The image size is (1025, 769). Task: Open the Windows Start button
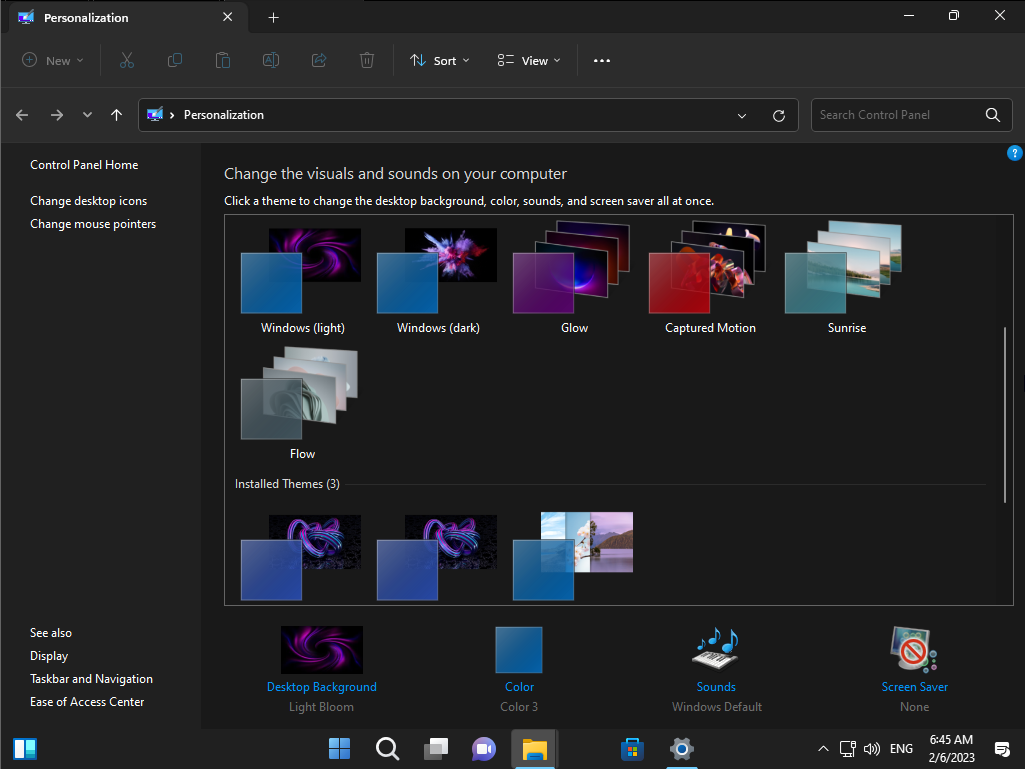click(x=339, y=749)
